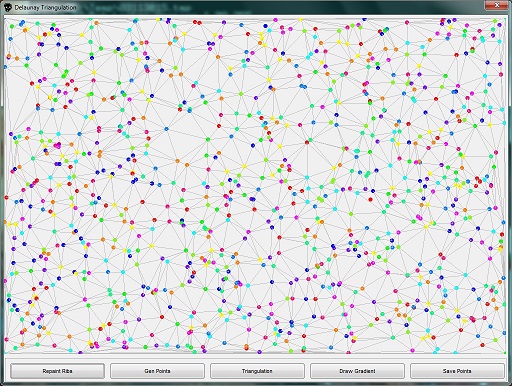The height and width of the screenshot is (386, 512).
Task: Click the skull app icon in title bar
Action: [x=8, y=7]
